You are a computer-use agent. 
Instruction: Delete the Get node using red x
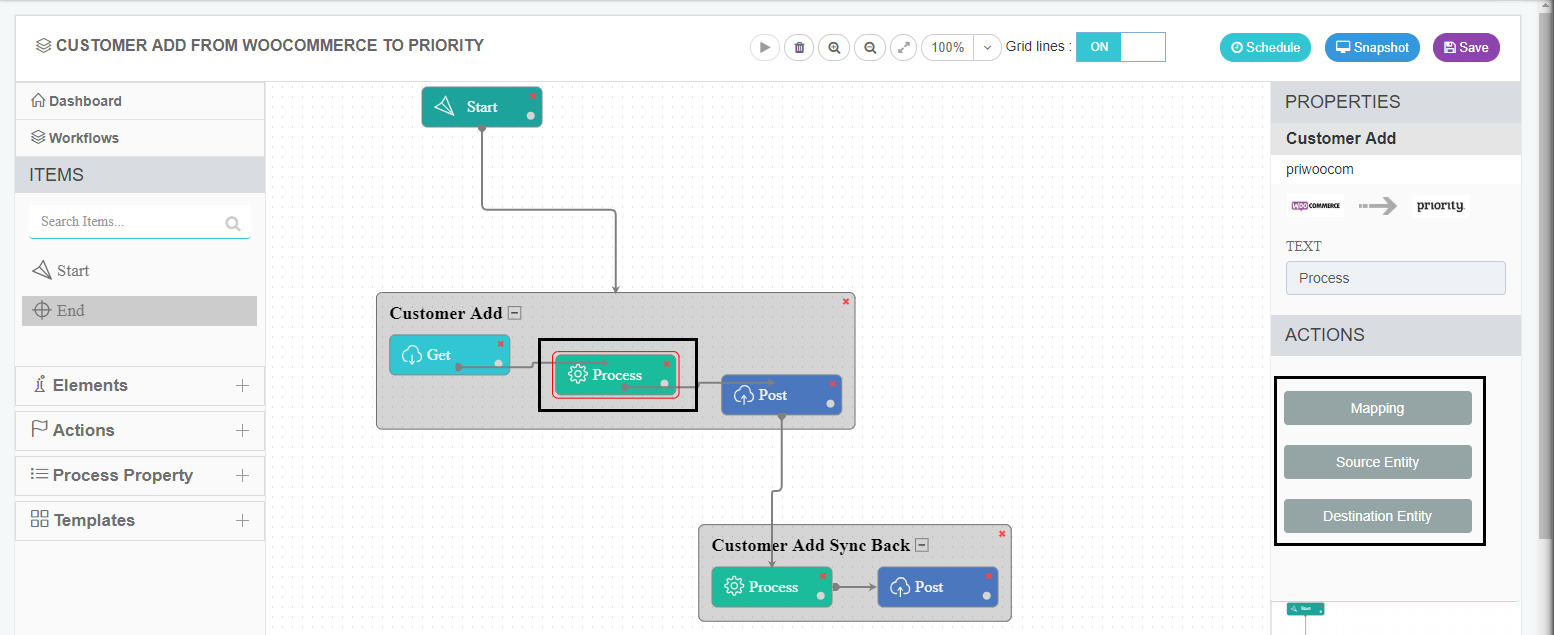(x=500, y=344)
